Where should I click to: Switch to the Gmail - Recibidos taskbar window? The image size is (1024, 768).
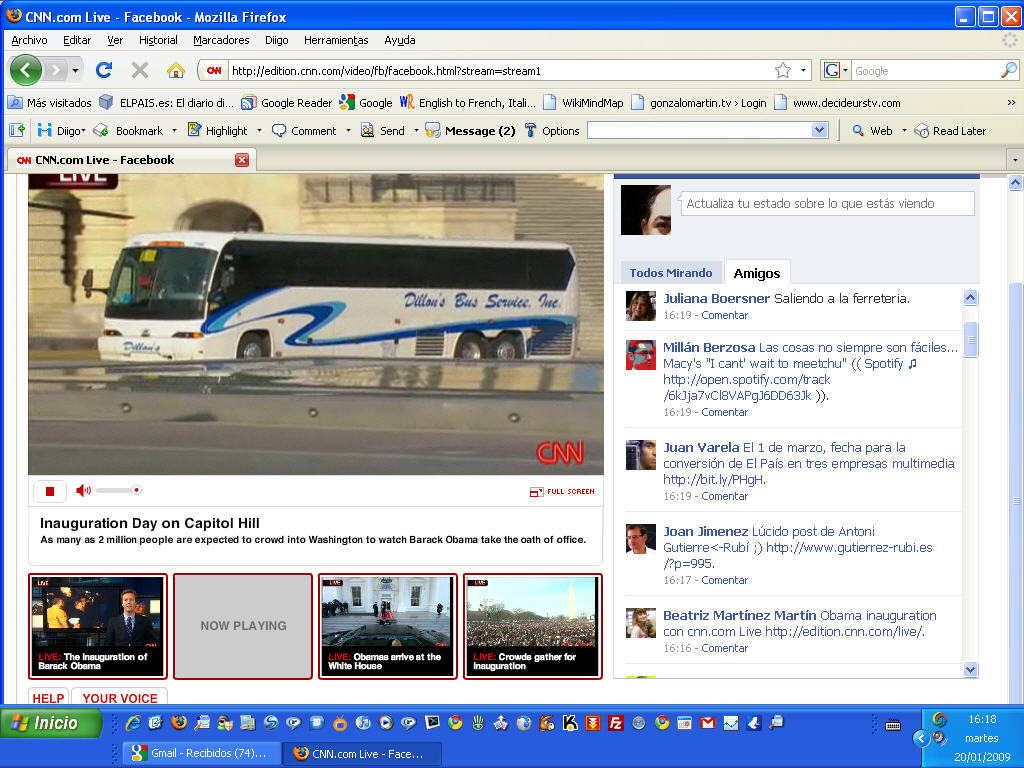(202, 754)
